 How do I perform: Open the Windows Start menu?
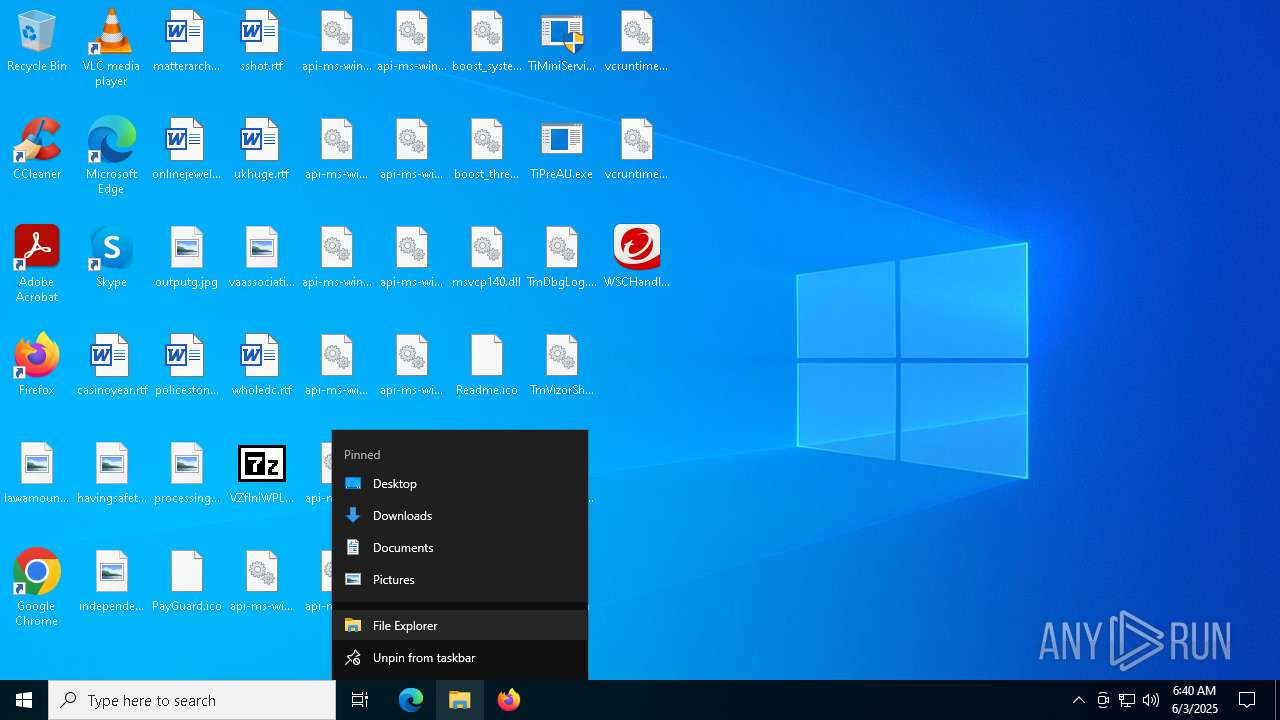(24, 700)
